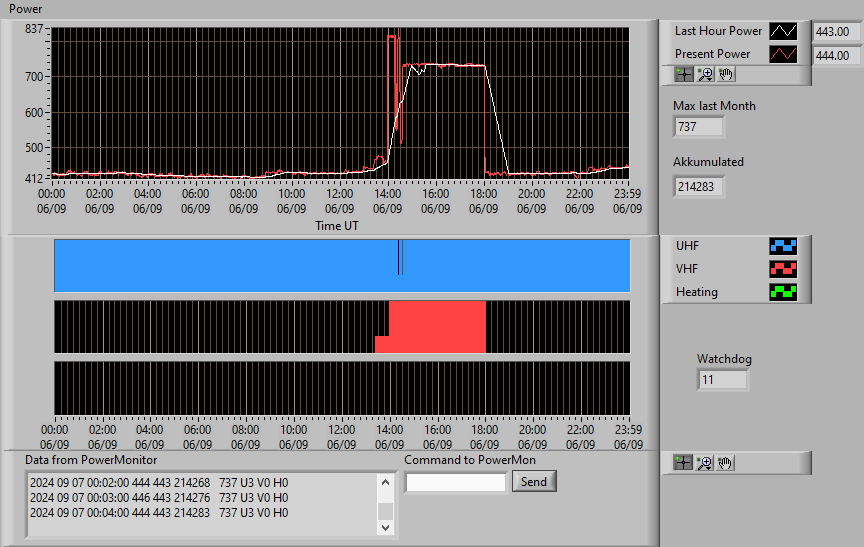The height and width of the screenshot is (547, 864).
Task: Click the red VHF active block in chart
Action: (x=437, y=327)
